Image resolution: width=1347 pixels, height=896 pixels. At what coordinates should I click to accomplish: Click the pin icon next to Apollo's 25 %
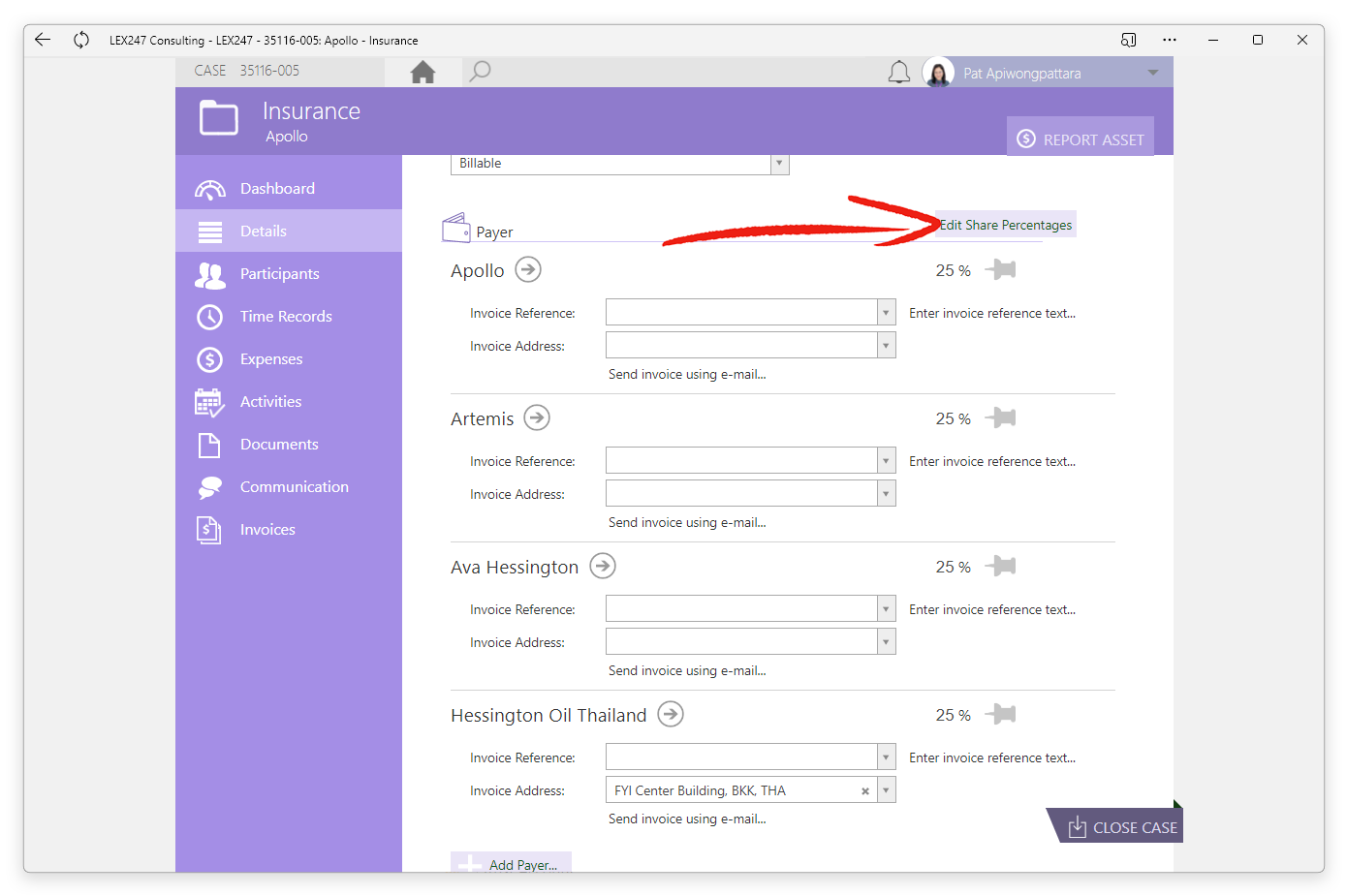[x=1001, y=269]
